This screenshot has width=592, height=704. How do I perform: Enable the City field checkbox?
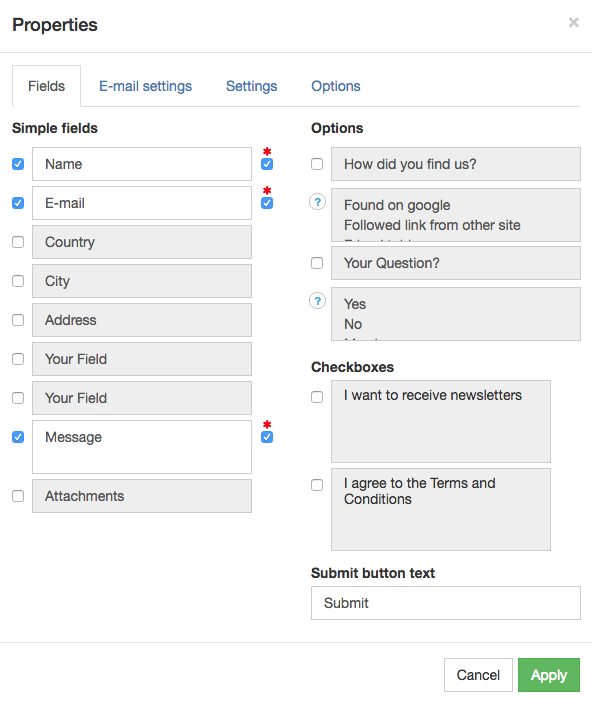pos(18,281)
